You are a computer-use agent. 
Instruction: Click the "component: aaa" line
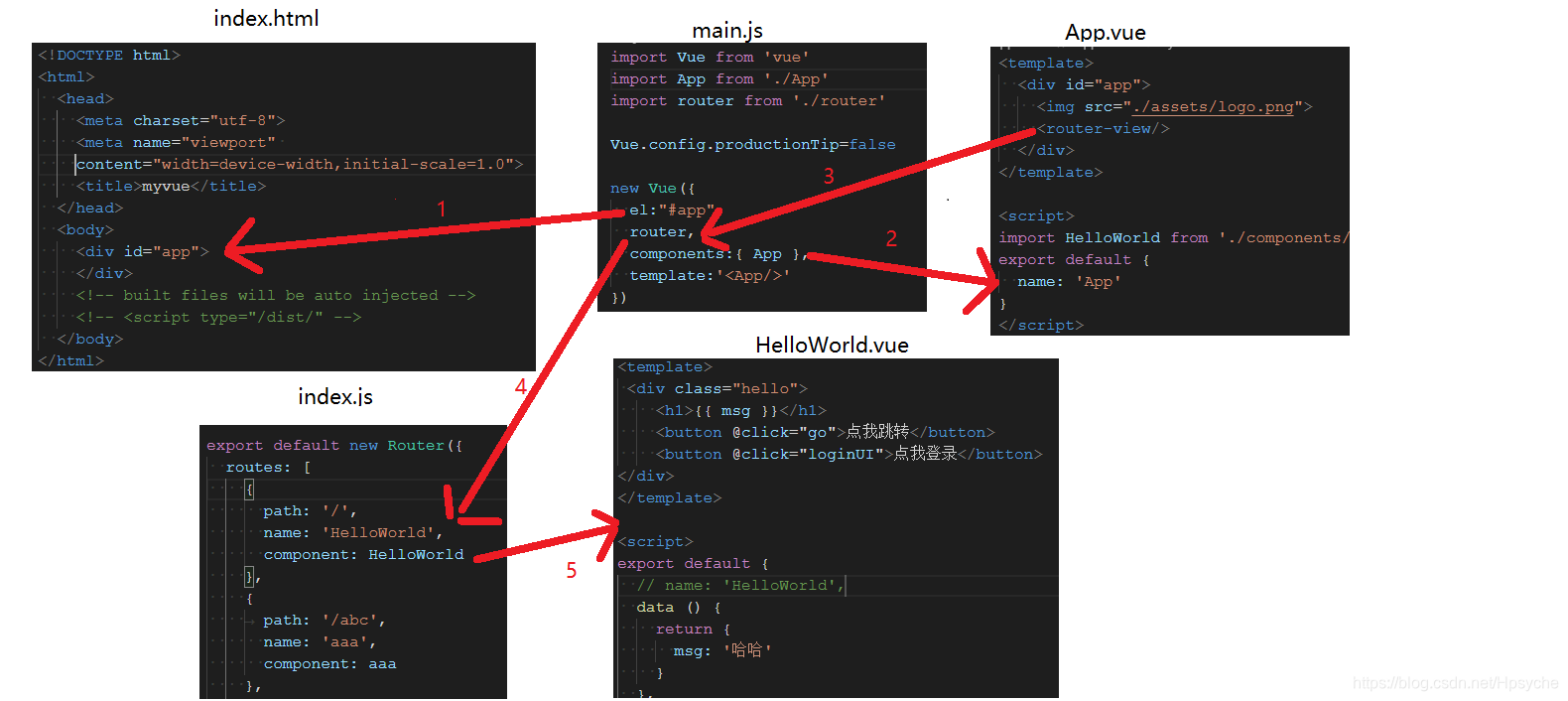329,664
